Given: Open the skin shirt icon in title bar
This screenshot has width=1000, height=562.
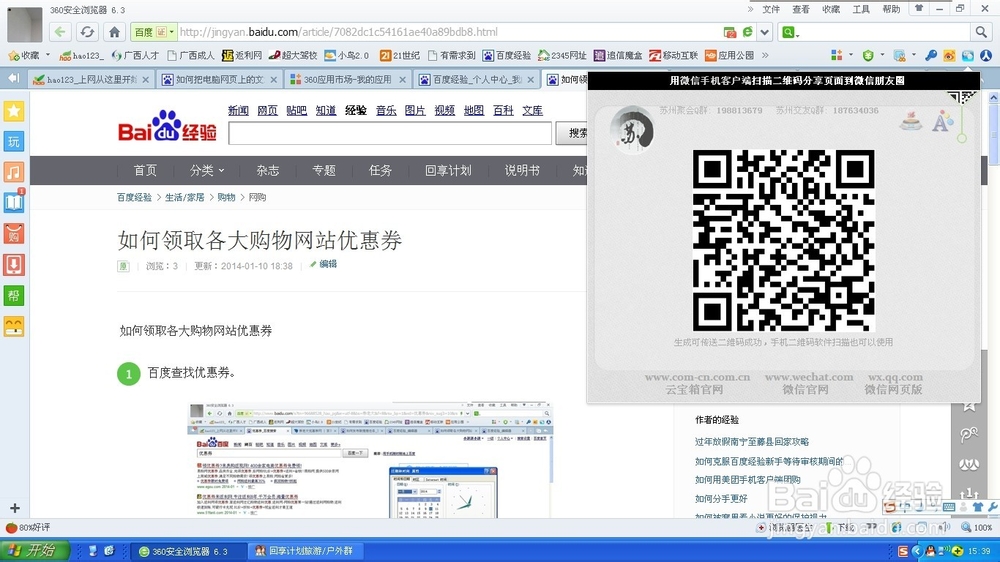Looking at the screenshot, I should [919, 9].
